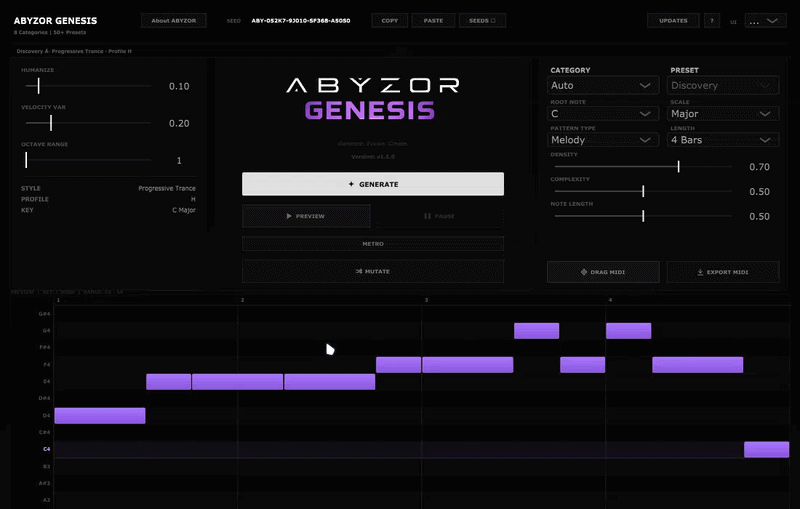Click the HUMANIZE slider handle
This screenshot has width=800, height=509.
pyautogui.click(x=38, y=86)
